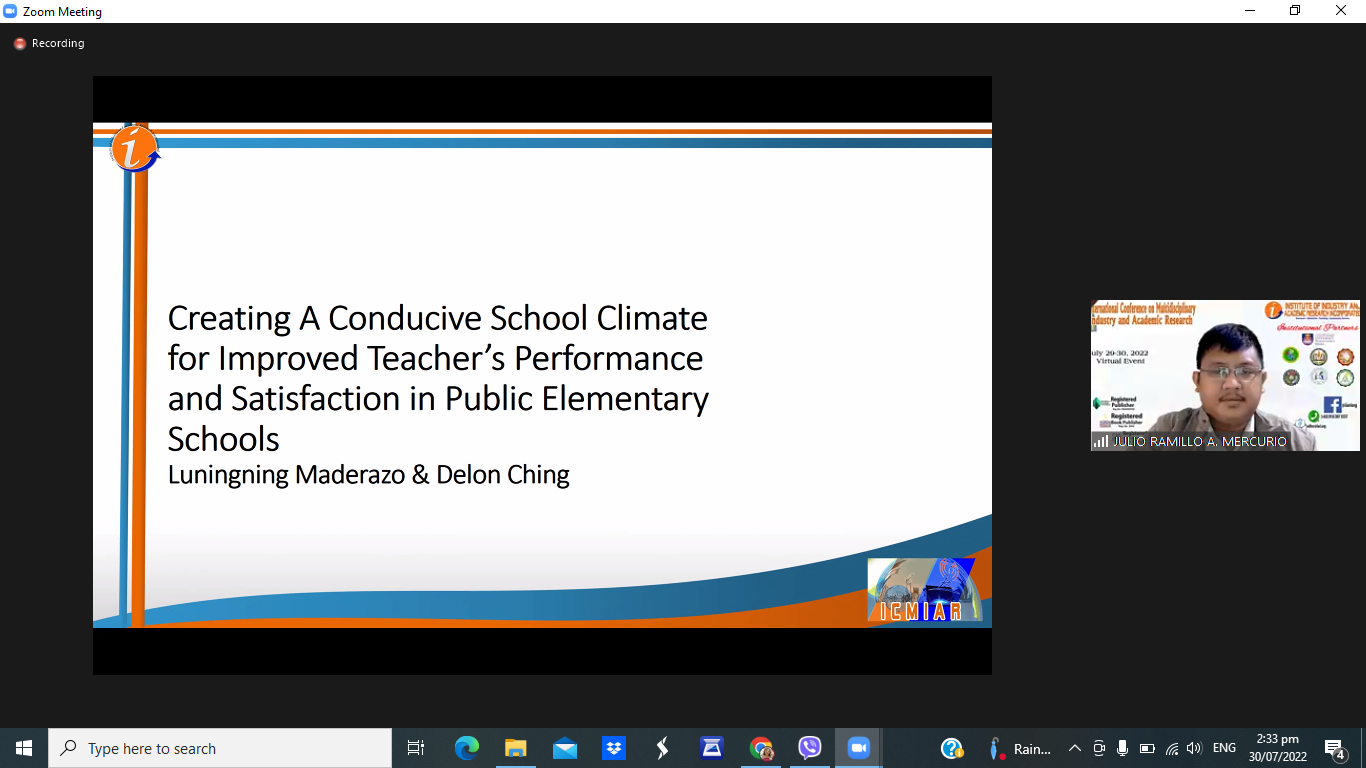Click the Zoom icon in the taskbar

[858, 748]
